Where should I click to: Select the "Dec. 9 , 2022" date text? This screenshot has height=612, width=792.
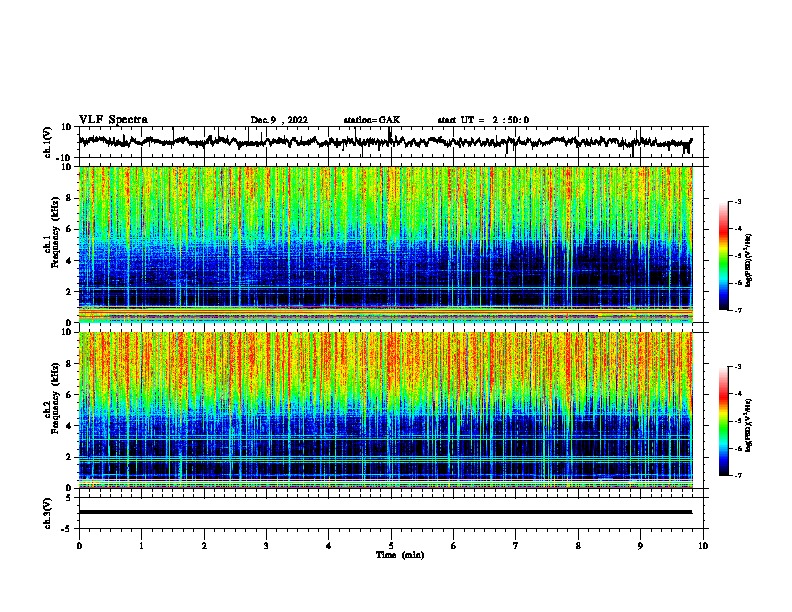(279, 120)
